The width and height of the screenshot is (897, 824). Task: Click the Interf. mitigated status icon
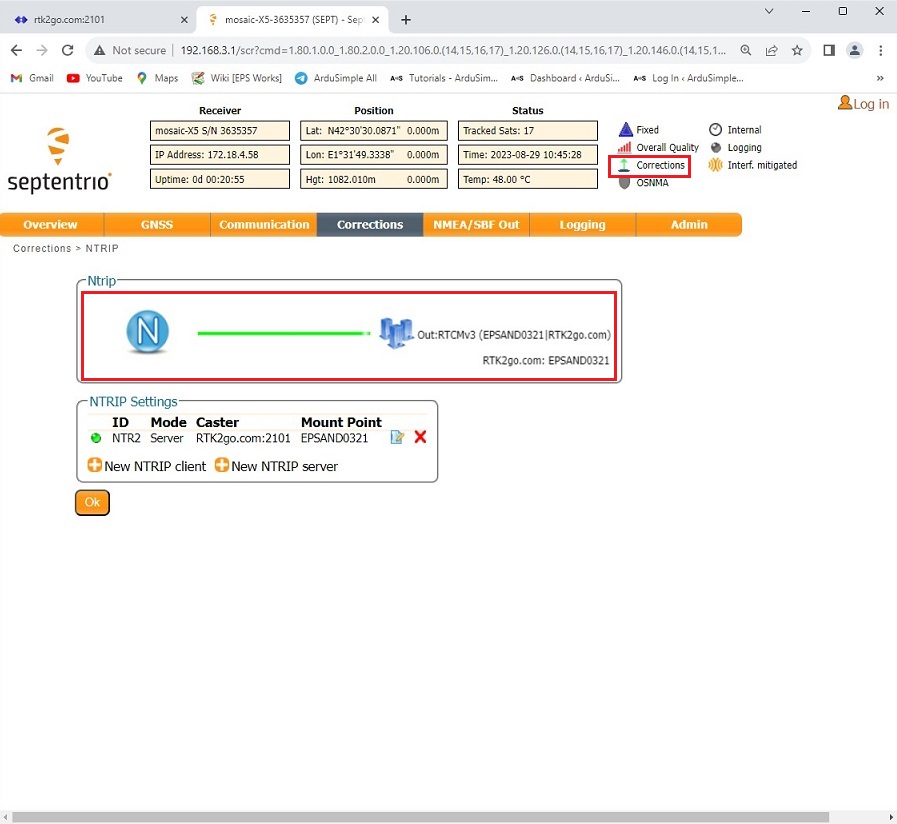click(x=715, y=165)
